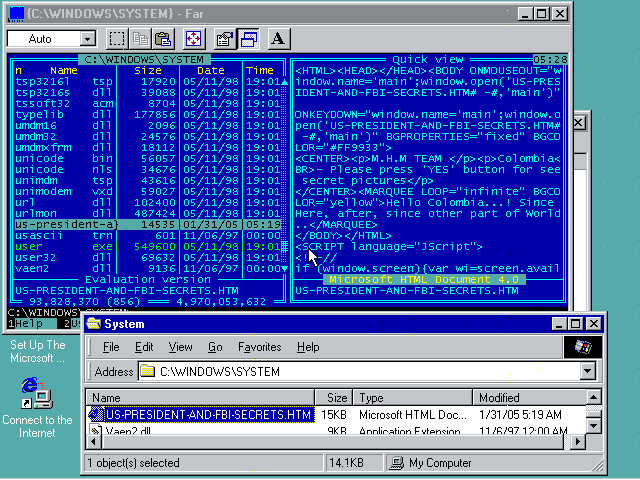Select usascii trn row in Far panel
This screenshot has height=480, width=640.
pyautogui.click(x=148, y=236)
